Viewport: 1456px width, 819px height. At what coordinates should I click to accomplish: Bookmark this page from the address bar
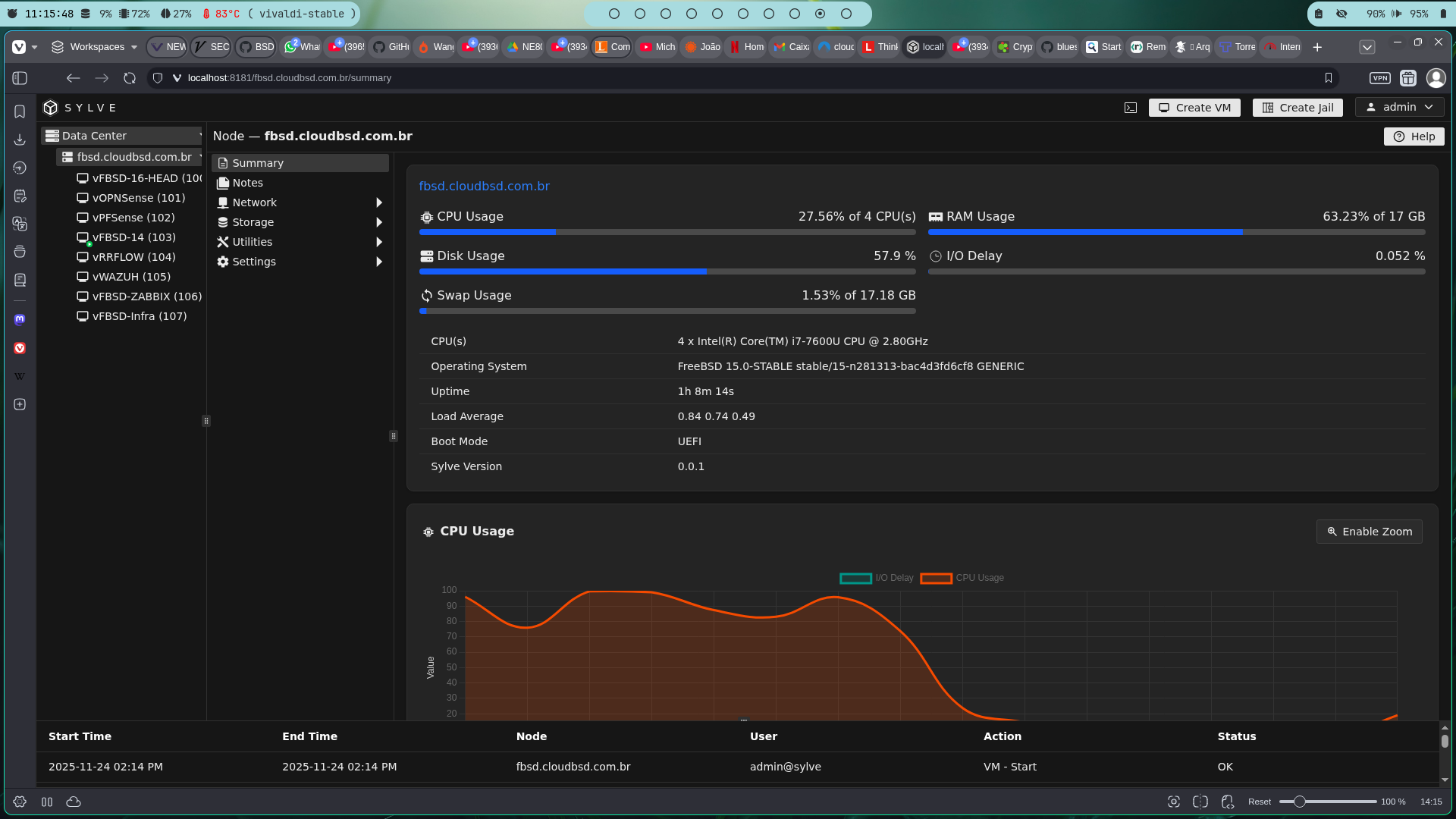coord(1329,78)
